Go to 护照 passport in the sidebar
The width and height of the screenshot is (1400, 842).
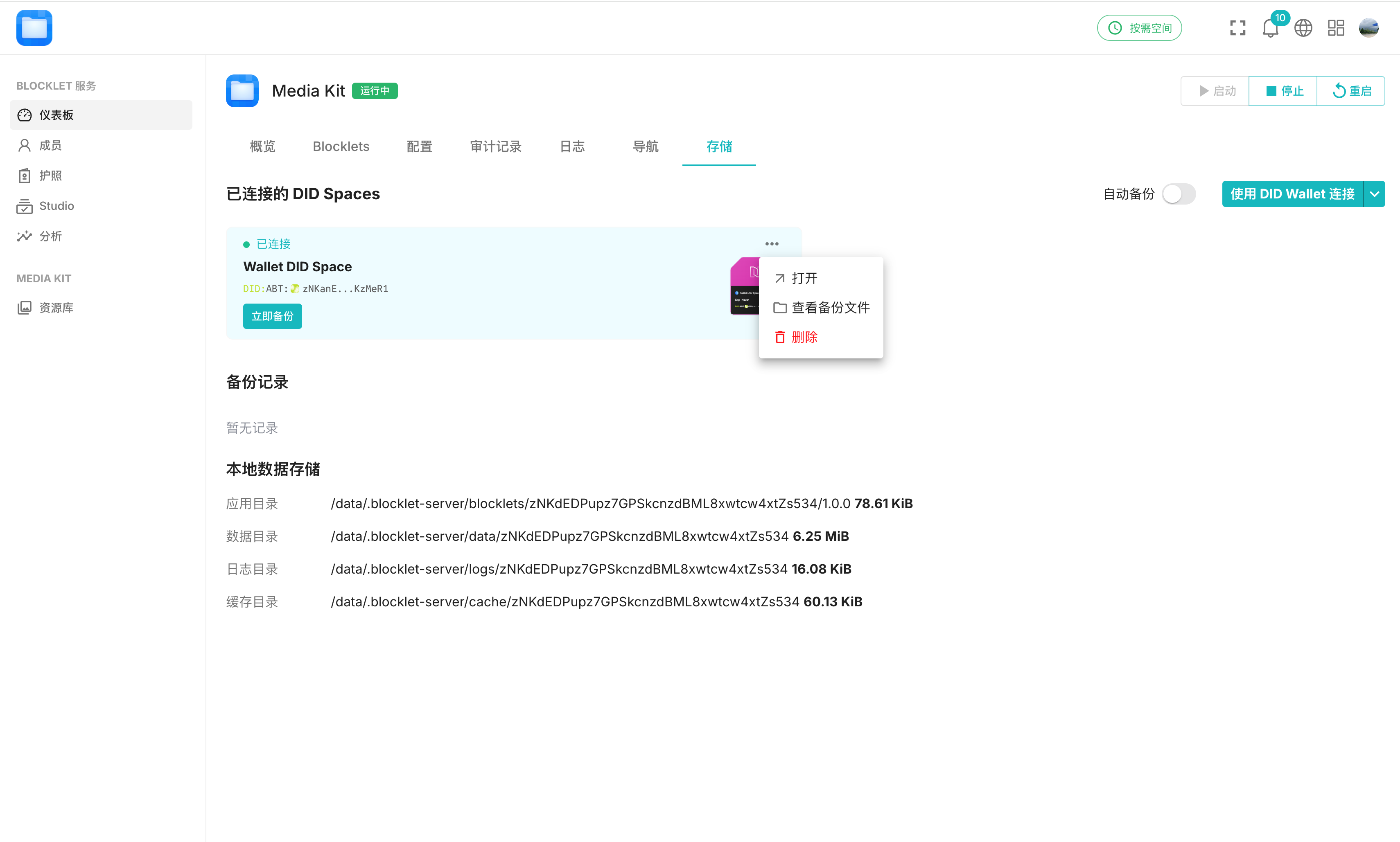tap(50, 176)
